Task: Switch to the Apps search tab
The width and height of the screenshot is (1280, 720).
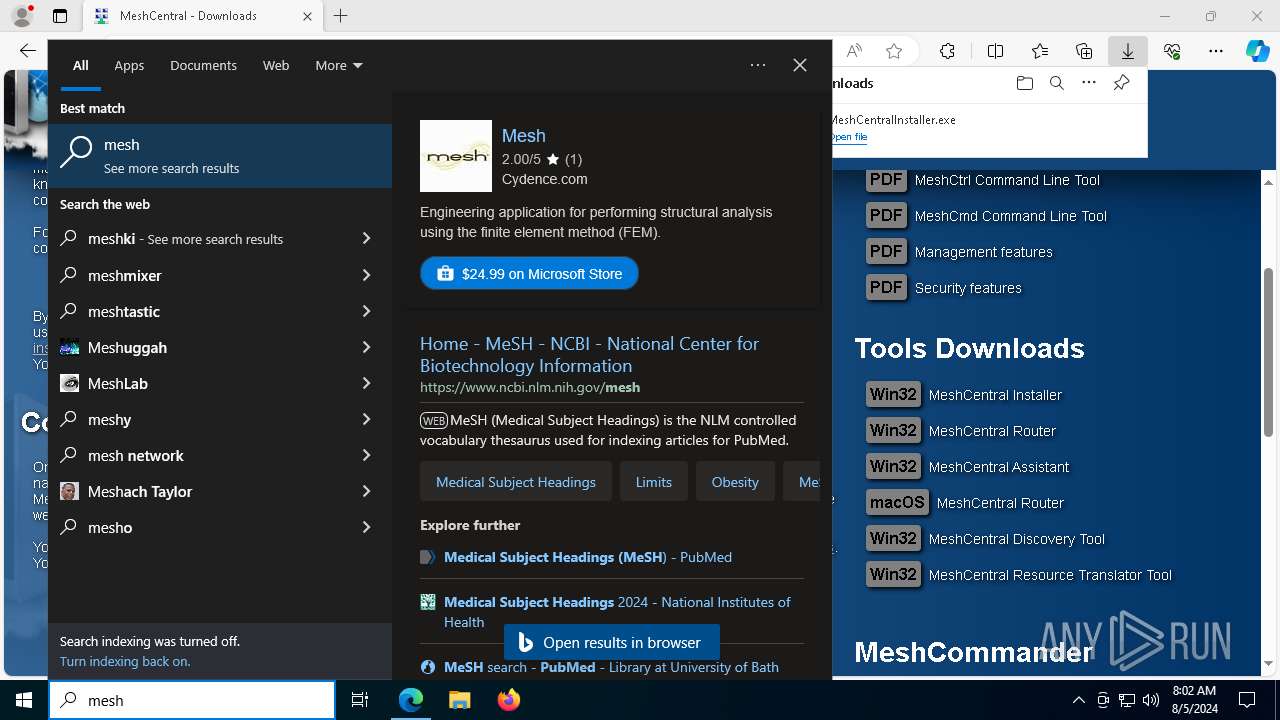Action: (x=129, y=65)
